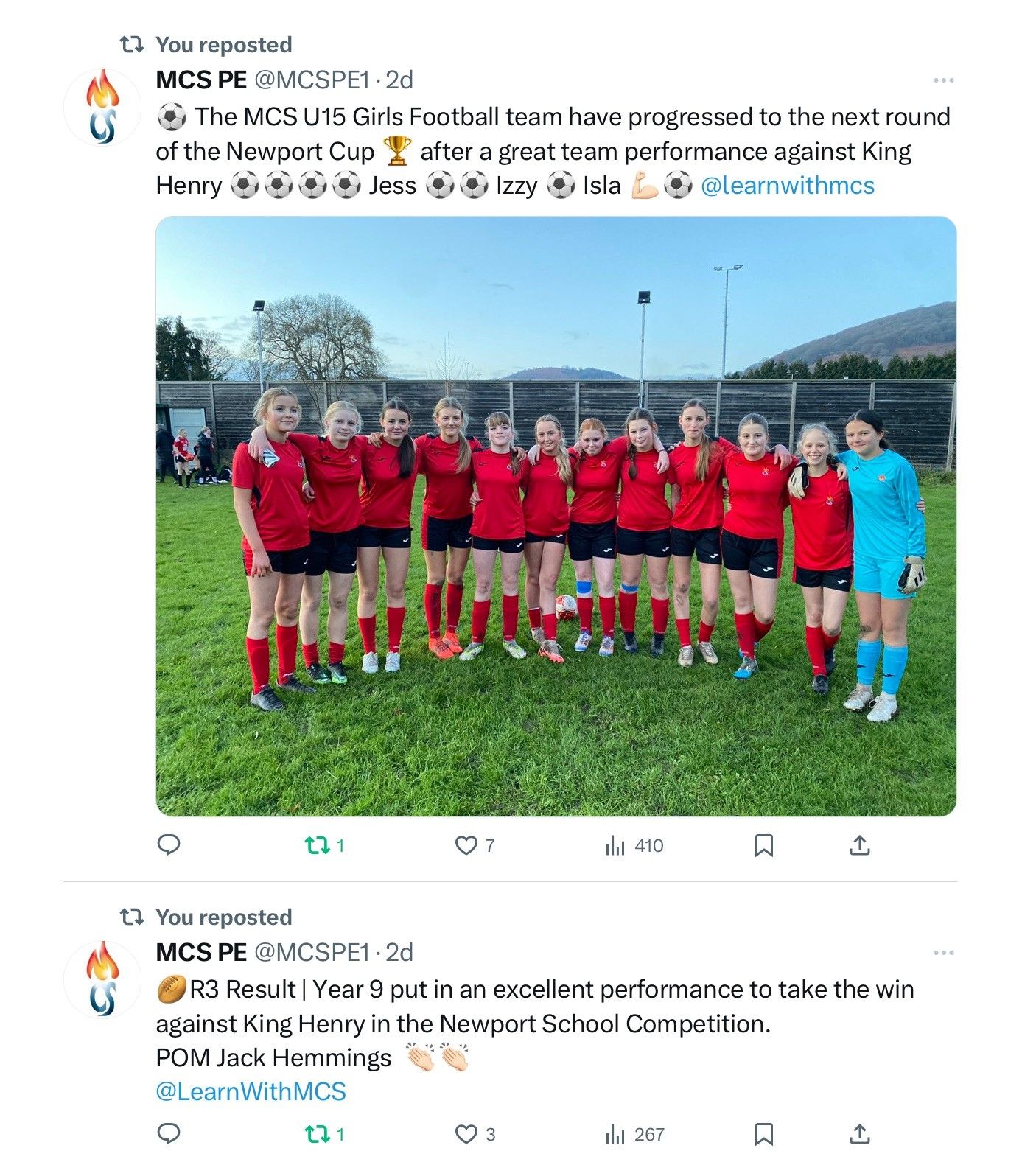The height and width of the screenshot is (1151, 1036).
Task: Reply to the U15 Girls Football post
Action: [169, 844]
